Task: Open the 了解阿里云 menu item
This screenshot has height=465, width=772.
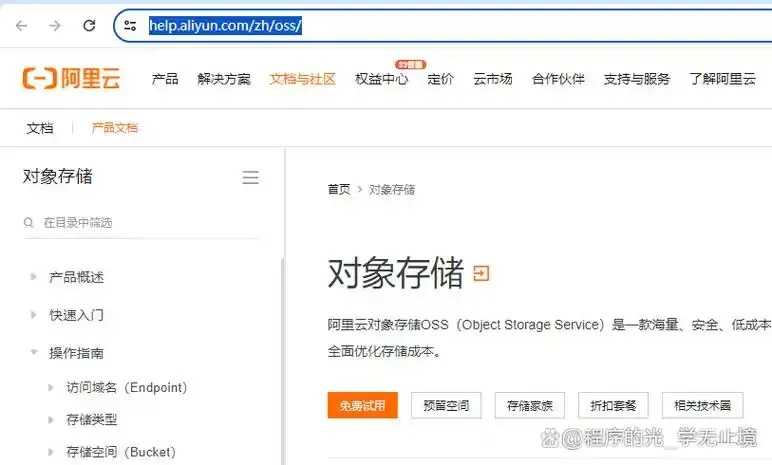Action: (x=722, y=79)
